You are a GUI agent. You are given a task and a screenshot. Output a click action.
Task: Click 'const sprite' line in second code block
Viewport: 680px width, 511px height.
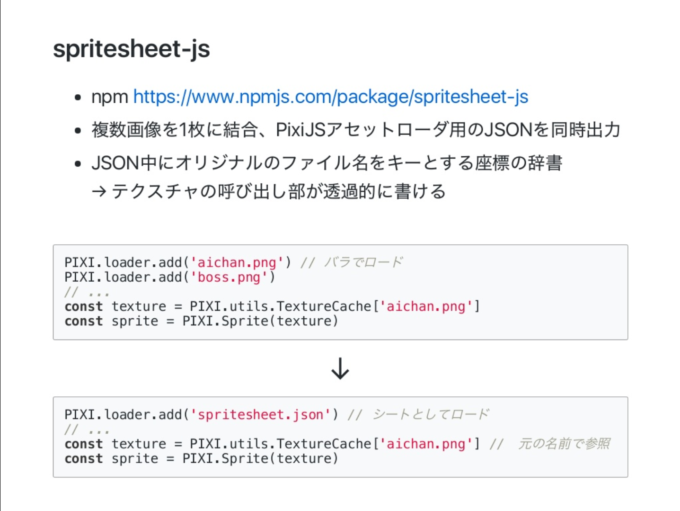(x=201, y=459)
